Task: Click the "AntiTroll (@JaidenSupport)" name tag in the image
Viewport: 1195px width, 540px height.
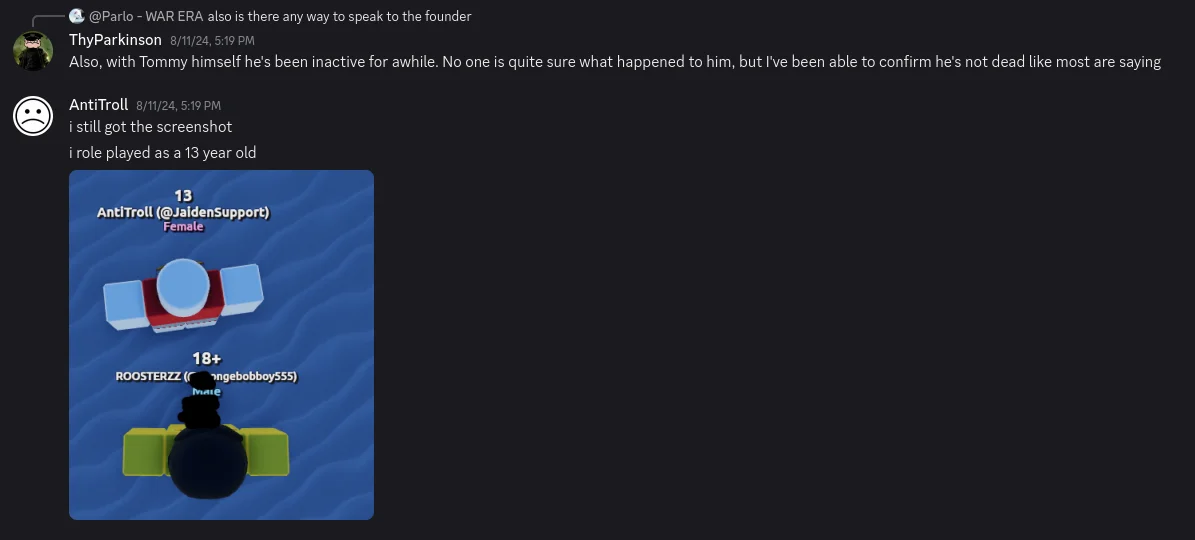Action: [183, 212]
